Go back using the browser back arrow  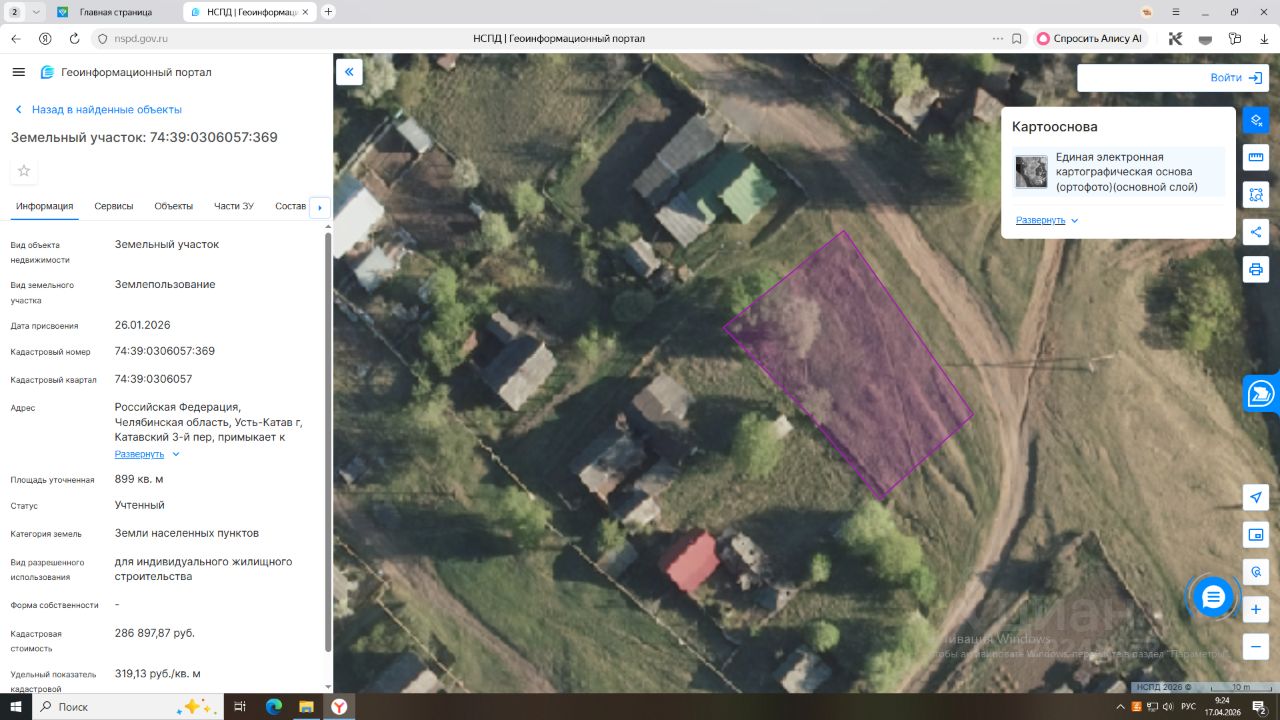tap(15, 39)
